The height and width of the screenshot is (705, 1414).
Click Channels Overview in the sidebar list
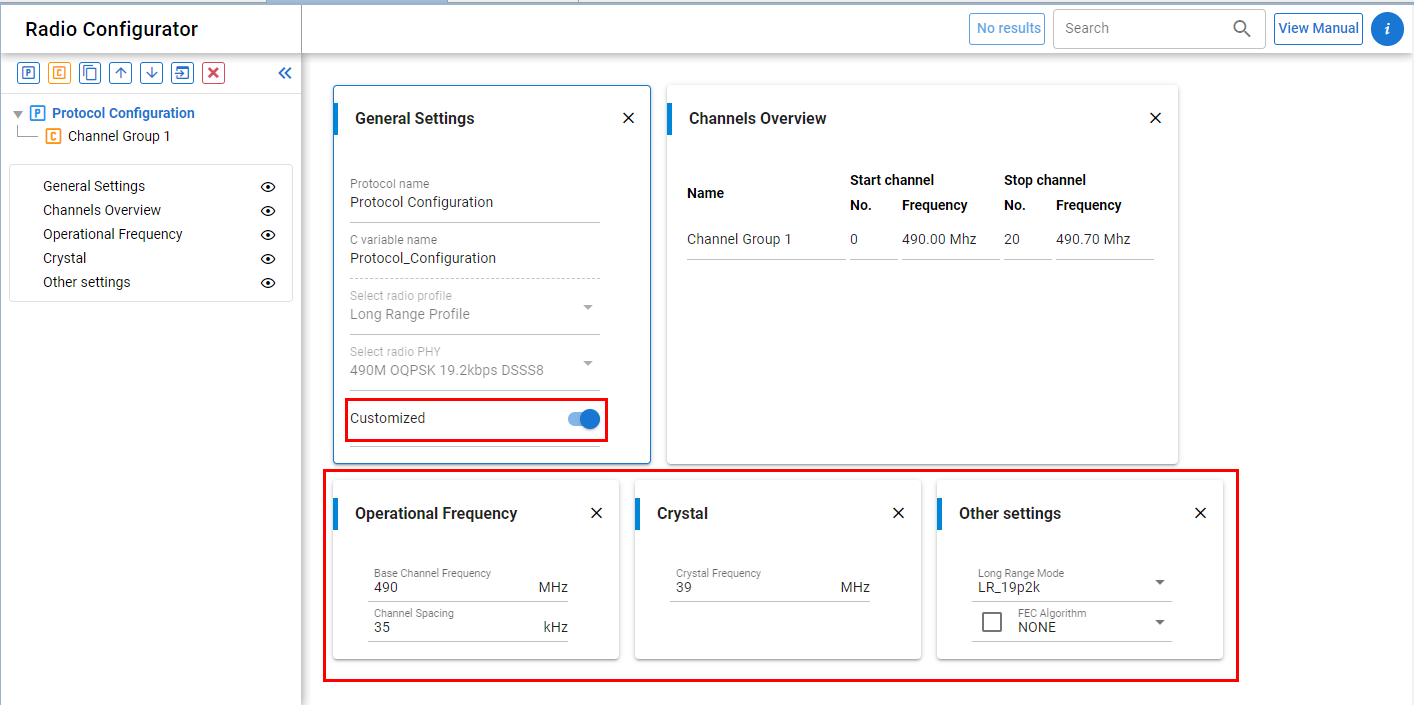tap(102, 210)
